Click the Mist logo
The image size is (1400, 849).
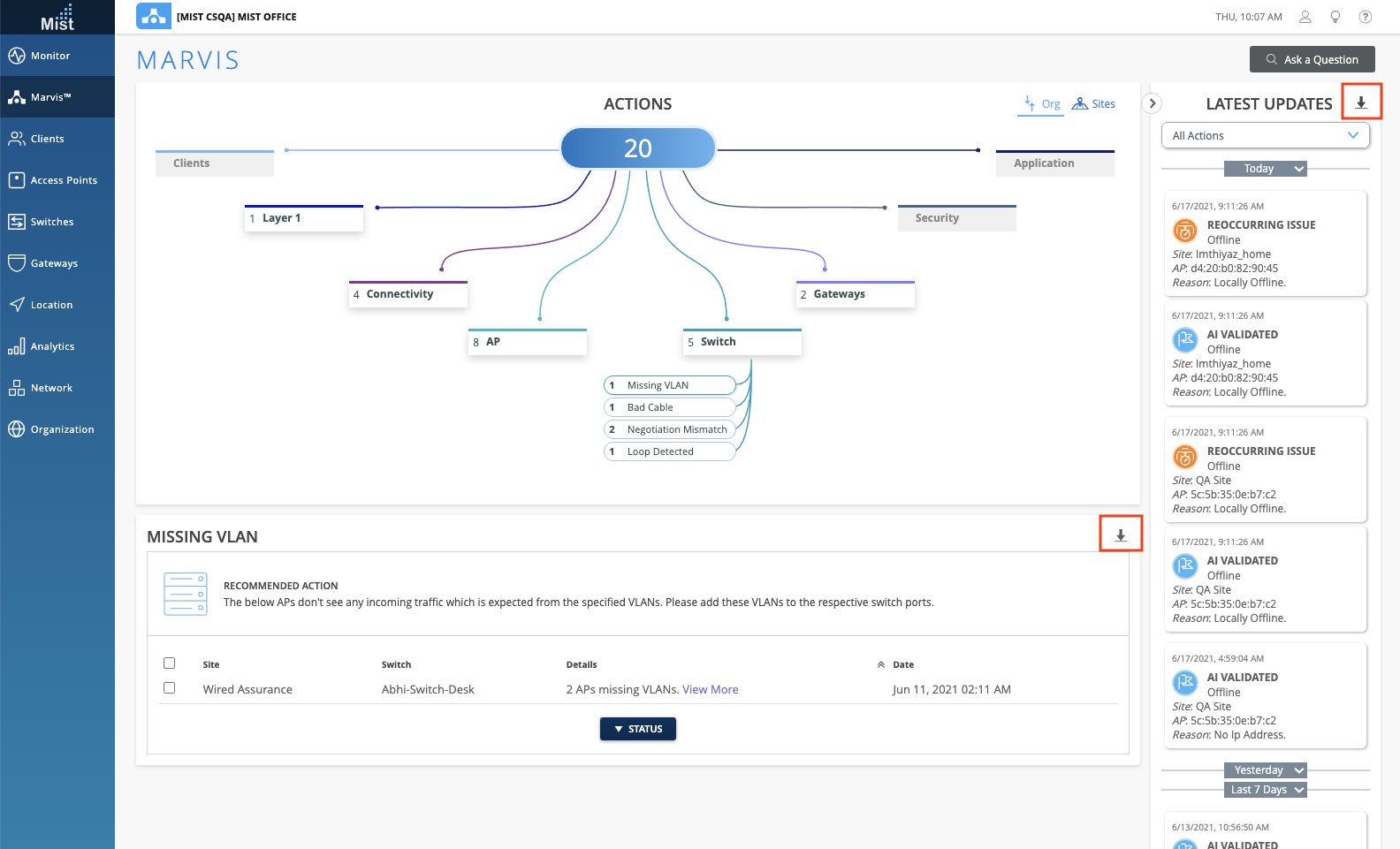click(x=57, y=18)
